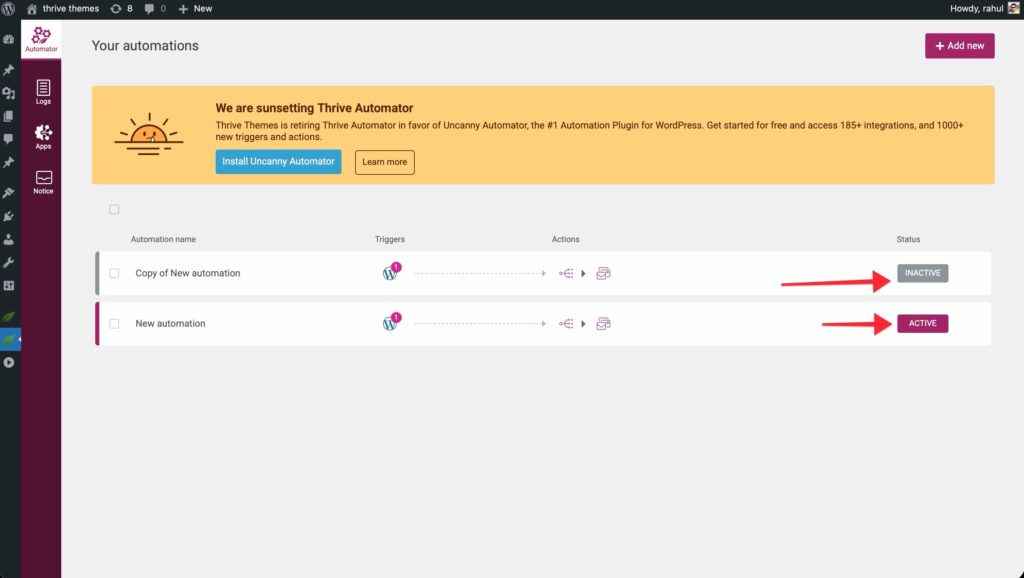Click WordPress trigger icon for New automation
1024x578 pixels.
390,324
